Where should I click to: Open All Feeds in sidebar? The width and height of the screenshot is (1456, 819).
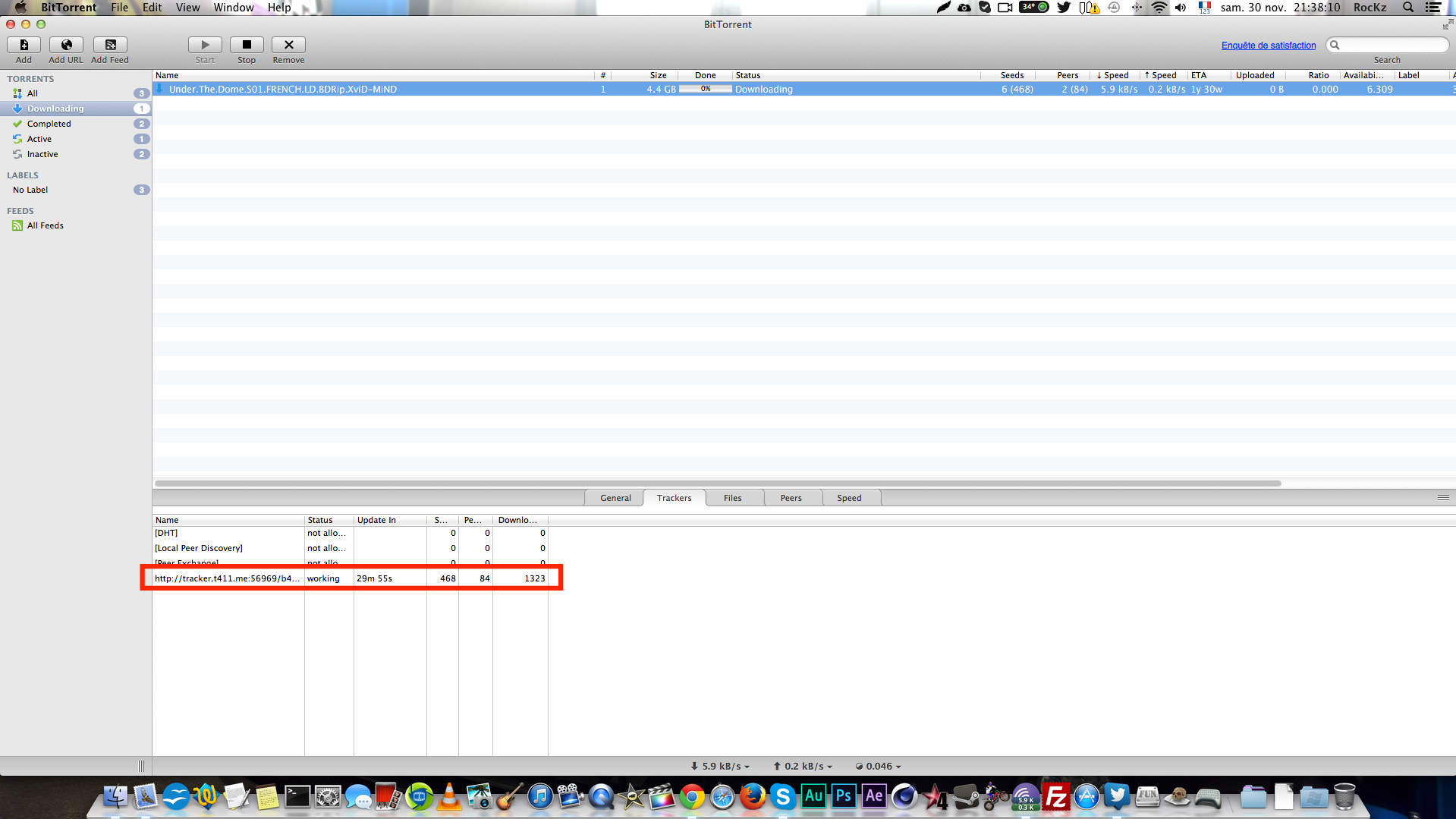click(x=76, y=225)
